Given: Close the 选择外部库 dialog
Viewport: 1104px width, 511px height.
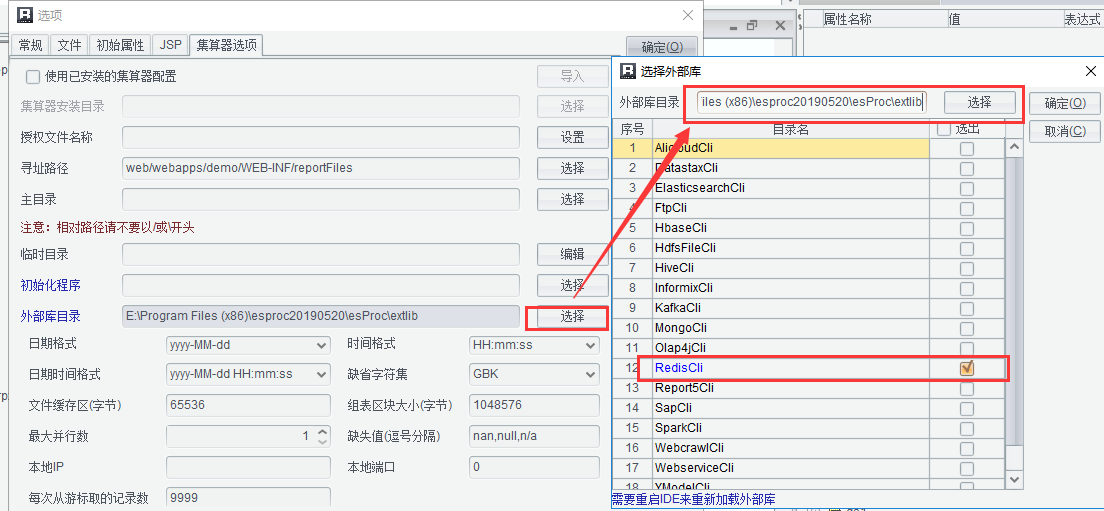Looking at the screenshot, I should point(1091,71).
